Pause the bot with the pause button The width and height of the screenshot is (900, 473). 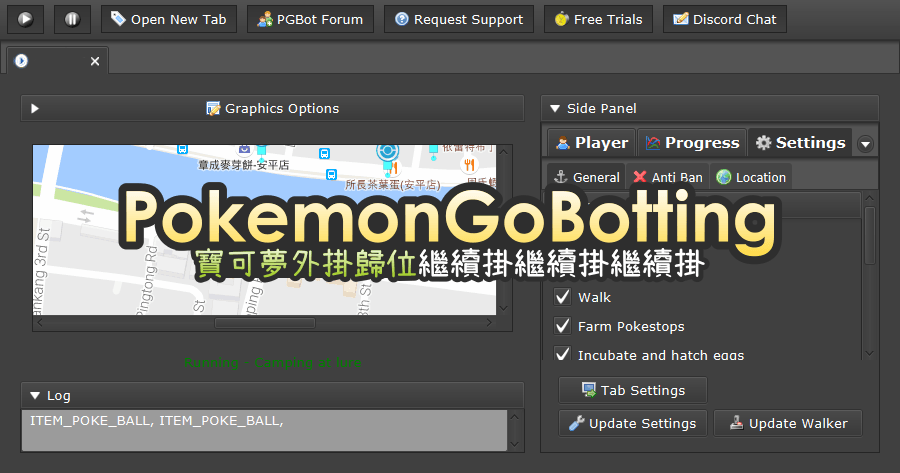click(72, 20)
